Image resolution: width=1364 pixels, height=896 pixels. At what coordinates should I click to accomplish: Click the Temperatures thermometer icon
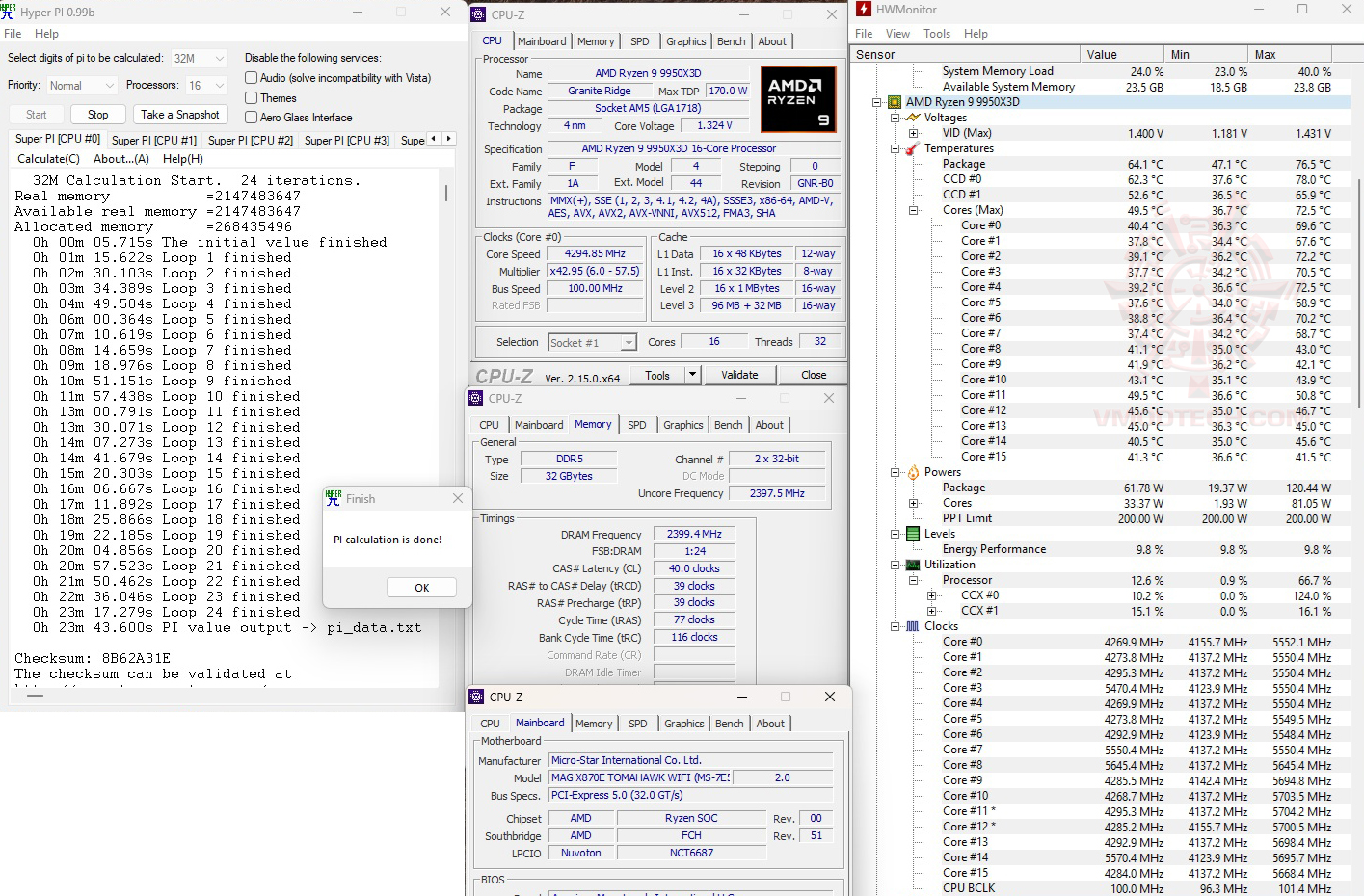pos(912,148)
